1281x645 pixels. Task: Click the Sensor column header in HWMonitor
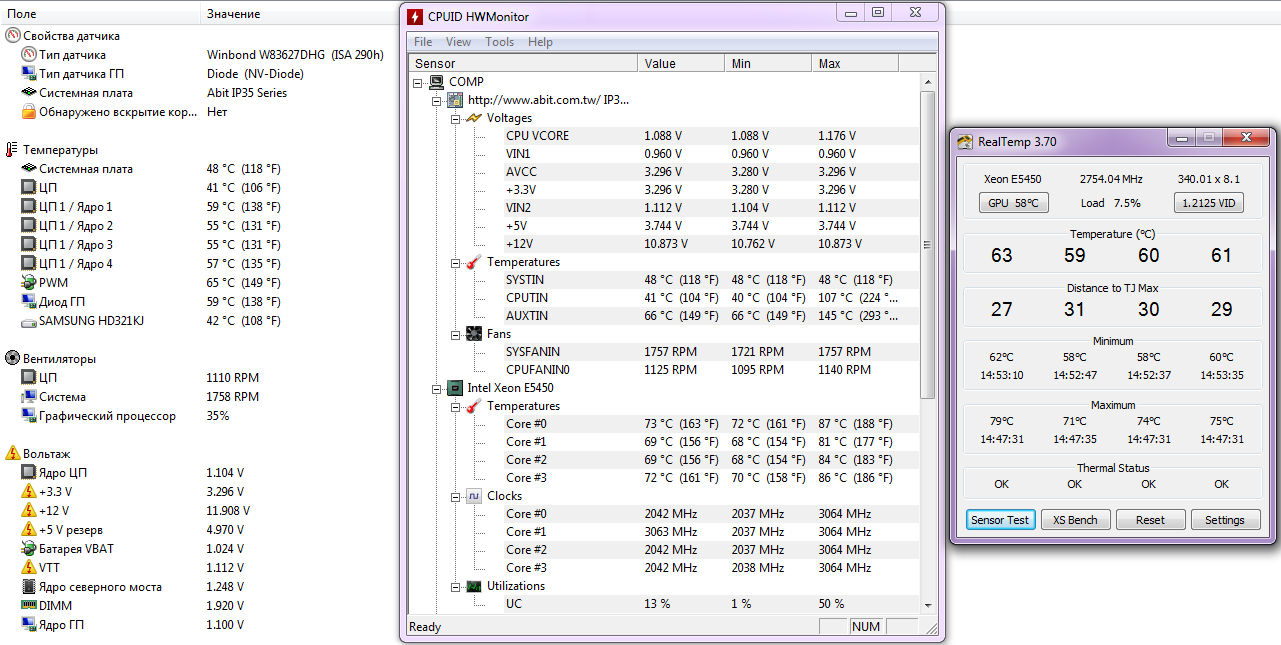point(523,63)
